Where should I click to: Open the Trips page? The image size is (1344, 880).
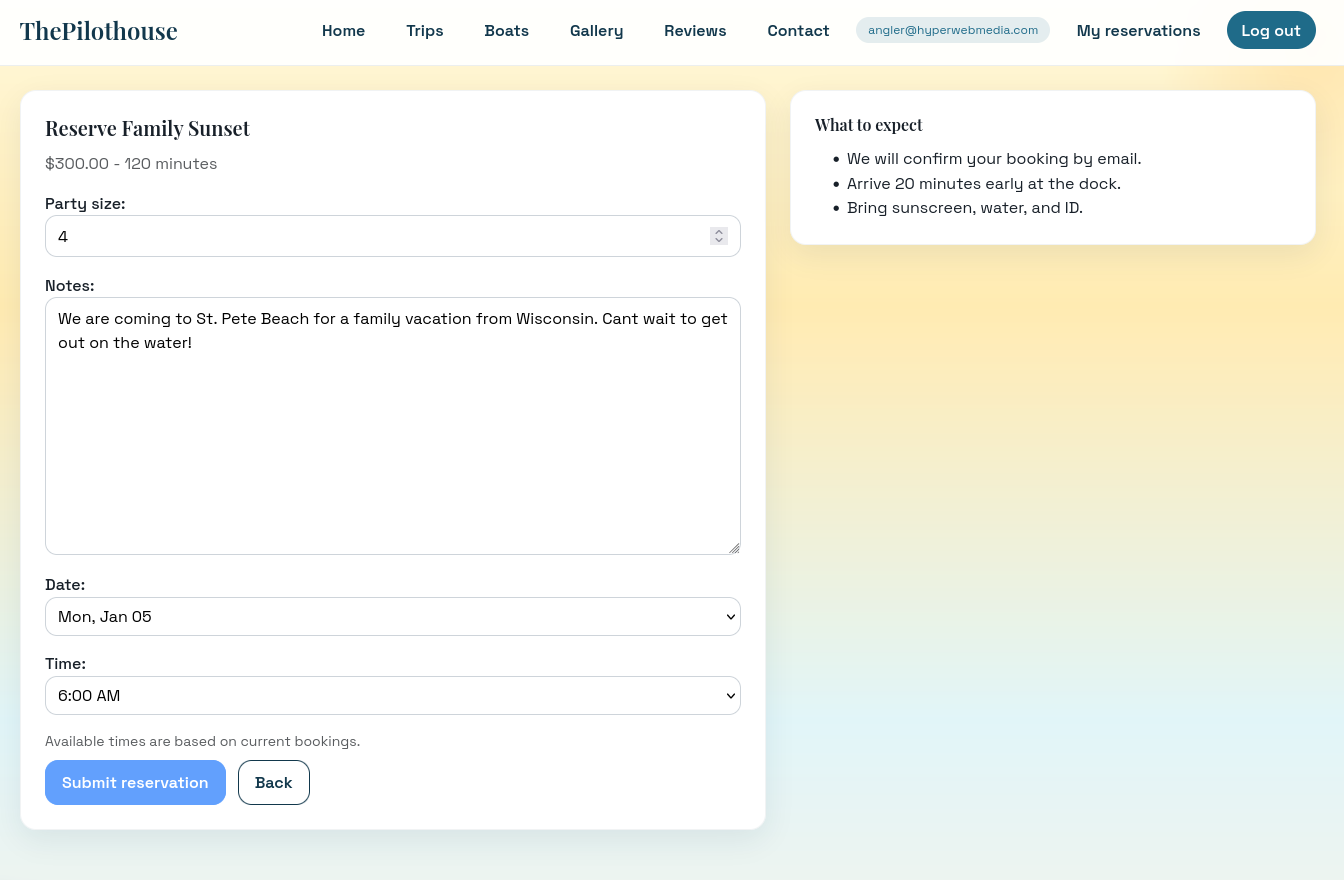click(x=424, y=30)
